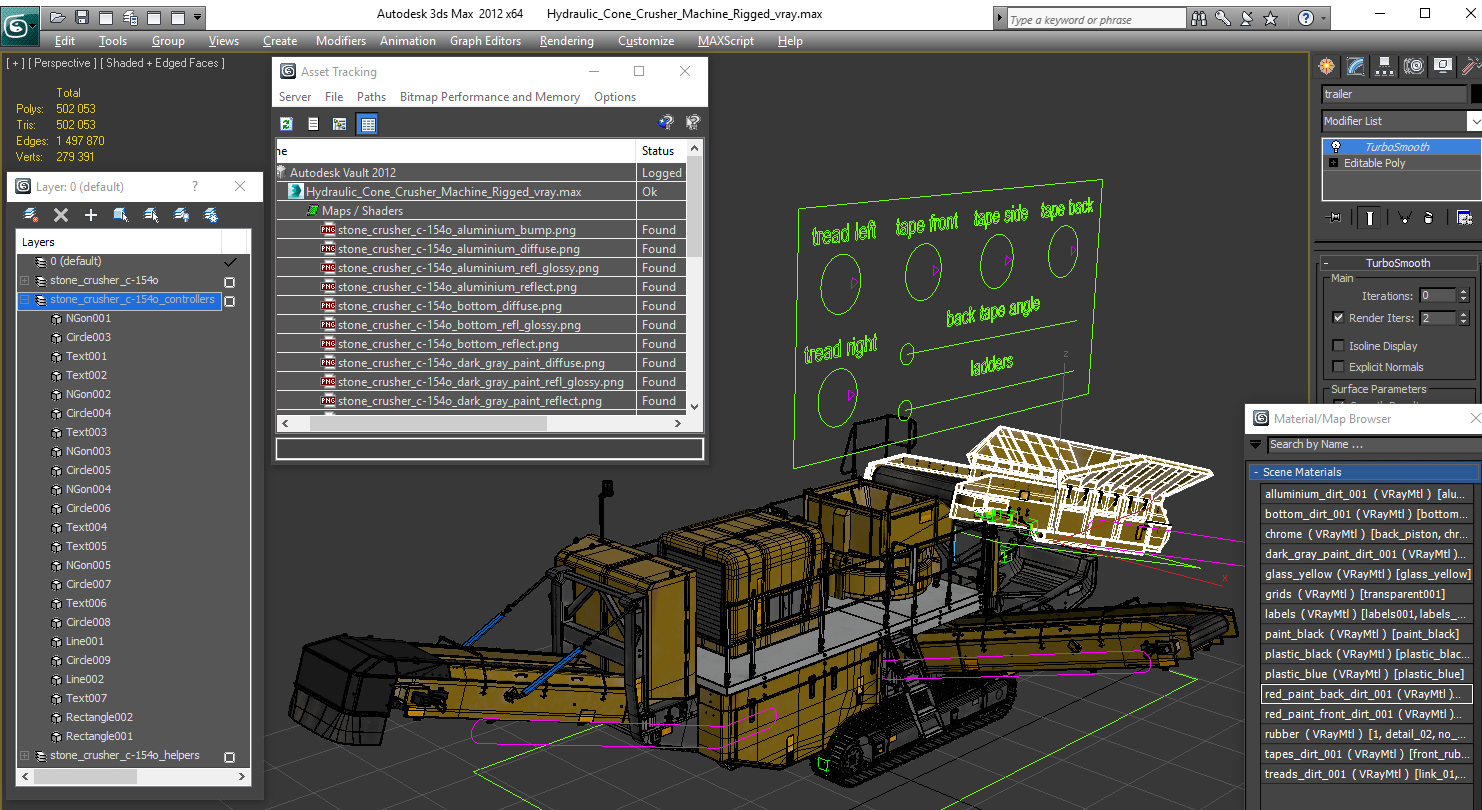Viewport: 1482px width, 810px height.
Task: Expand the stone_crusher_c-154o layer
Action: coord(24,281)
